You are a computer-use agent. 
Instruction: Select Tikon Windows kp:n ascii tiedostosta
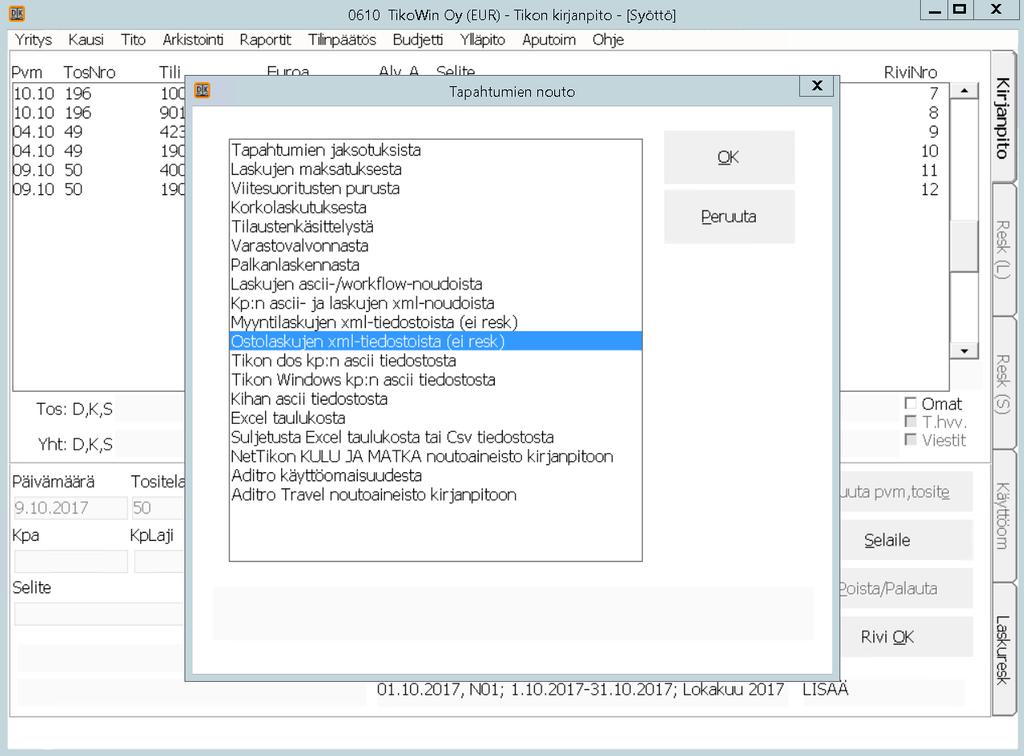(436, 380)
